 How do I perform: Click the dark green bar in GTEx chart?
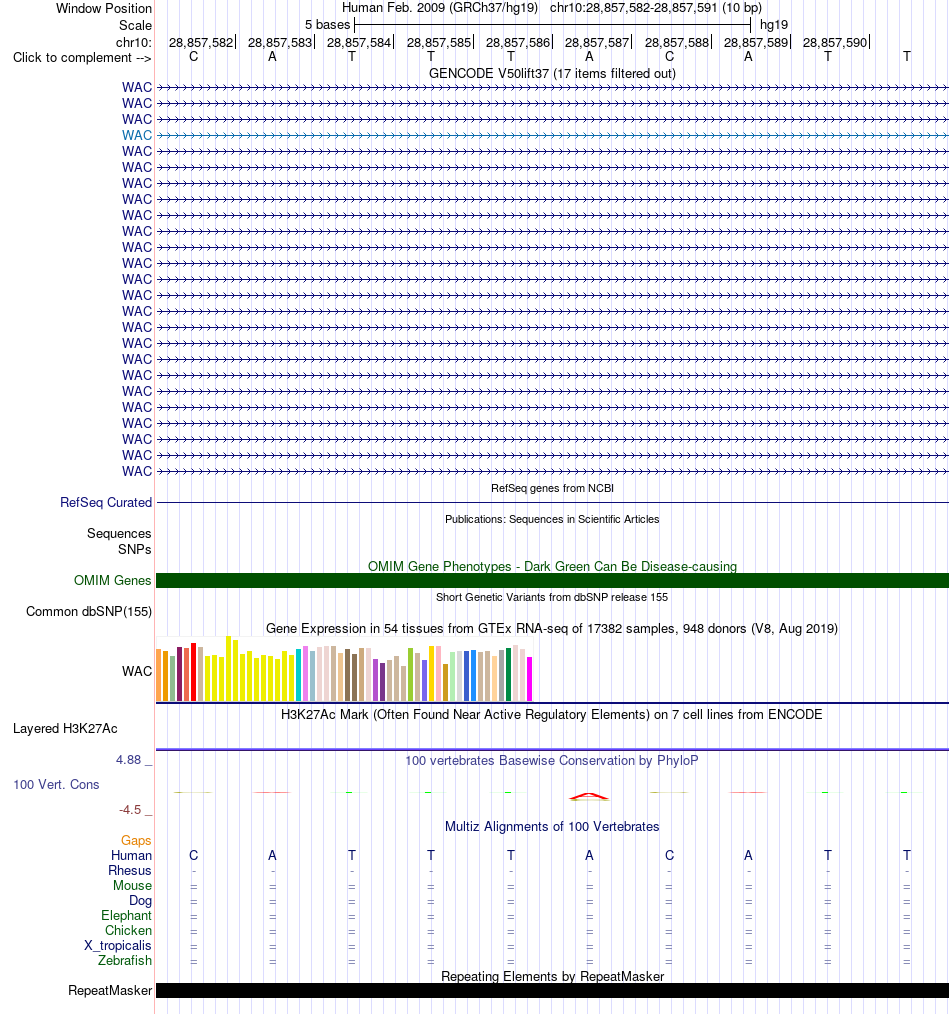(x=508, y=674)
